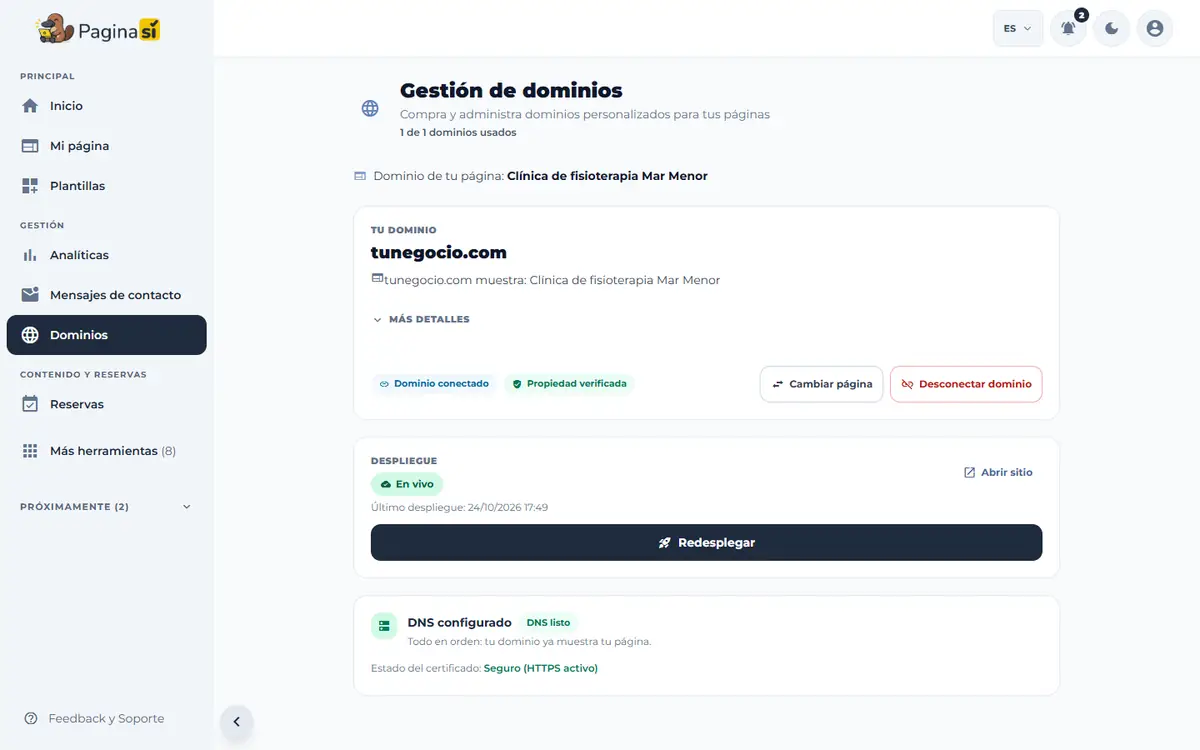The height and width of the screenshot is (750, 1200).
Task: Click globe icon beside Gestión de dominios
Action: coord(370,108)
